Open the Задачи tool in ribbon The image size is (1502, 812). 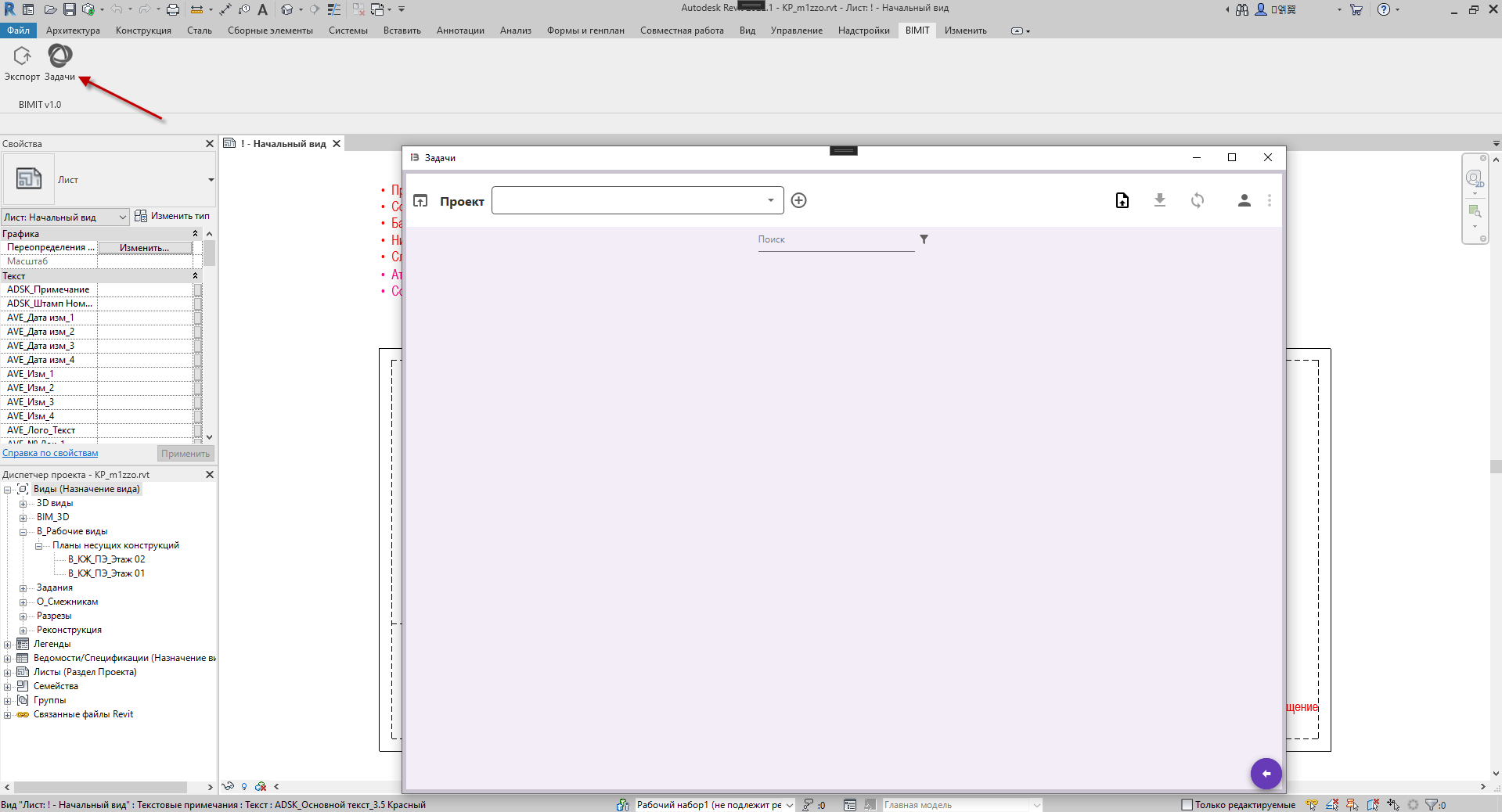(x=60, y=56)
